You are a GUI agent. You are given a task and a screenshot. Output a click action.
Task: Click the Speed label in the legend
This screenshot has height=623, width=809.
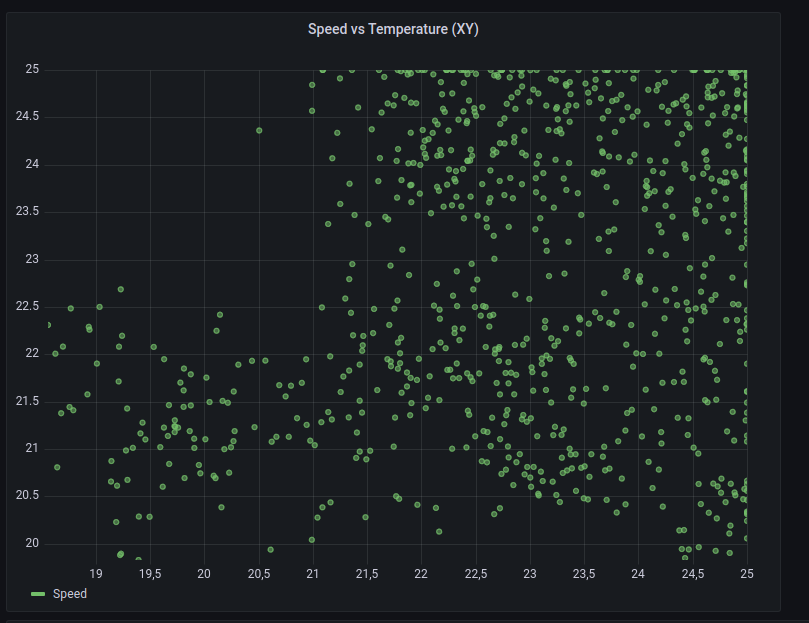70,593
